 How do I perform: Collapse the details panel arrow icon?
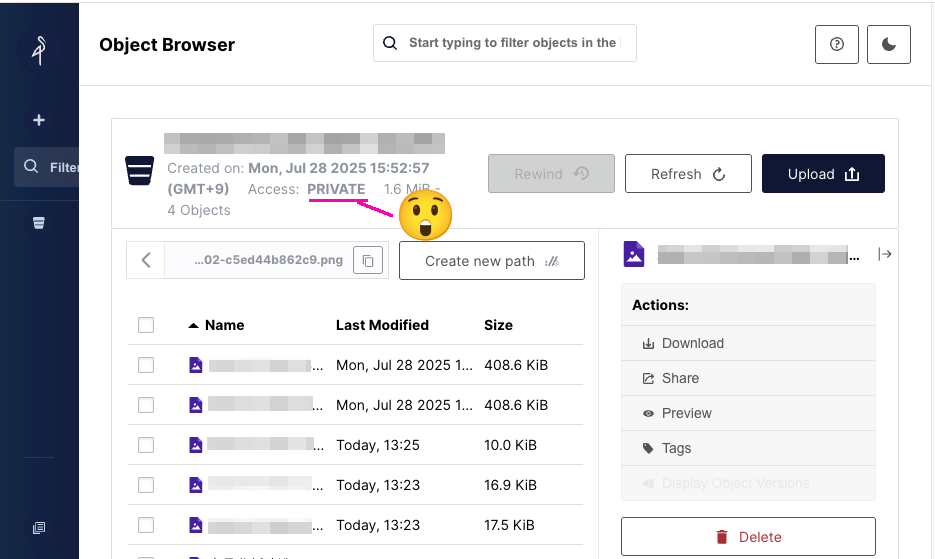pyautogui.click(x=885, y=254)
